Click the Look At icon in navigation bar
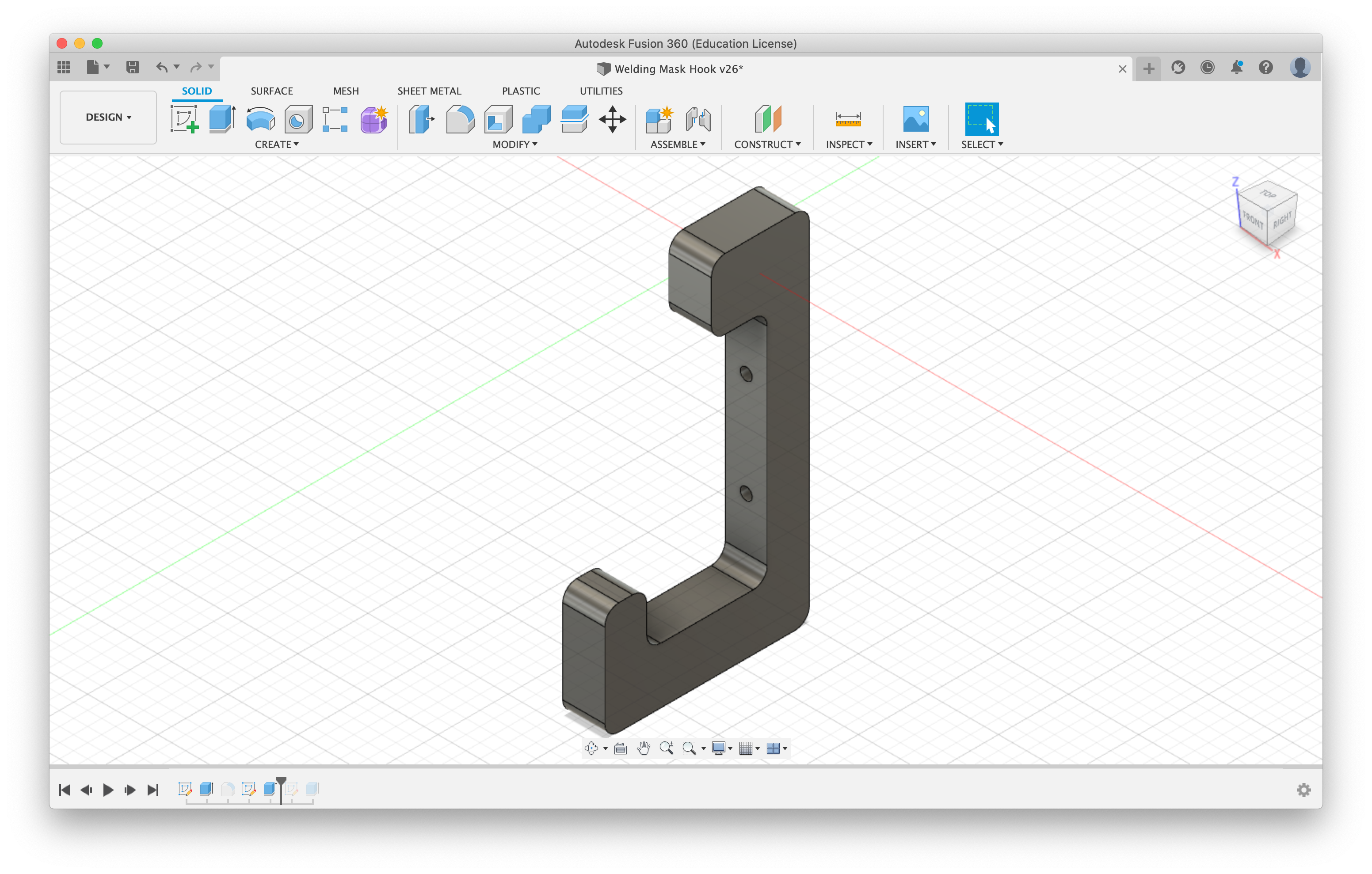 coord(621,748)
